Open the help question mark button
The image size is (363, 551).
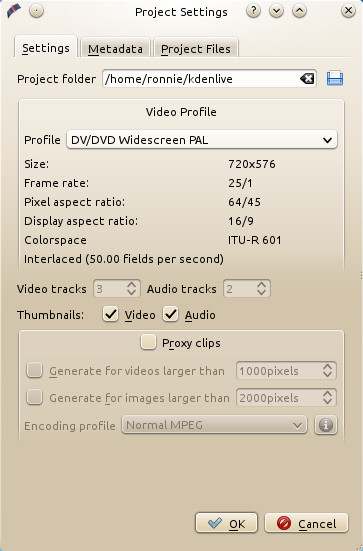(253, 11)
